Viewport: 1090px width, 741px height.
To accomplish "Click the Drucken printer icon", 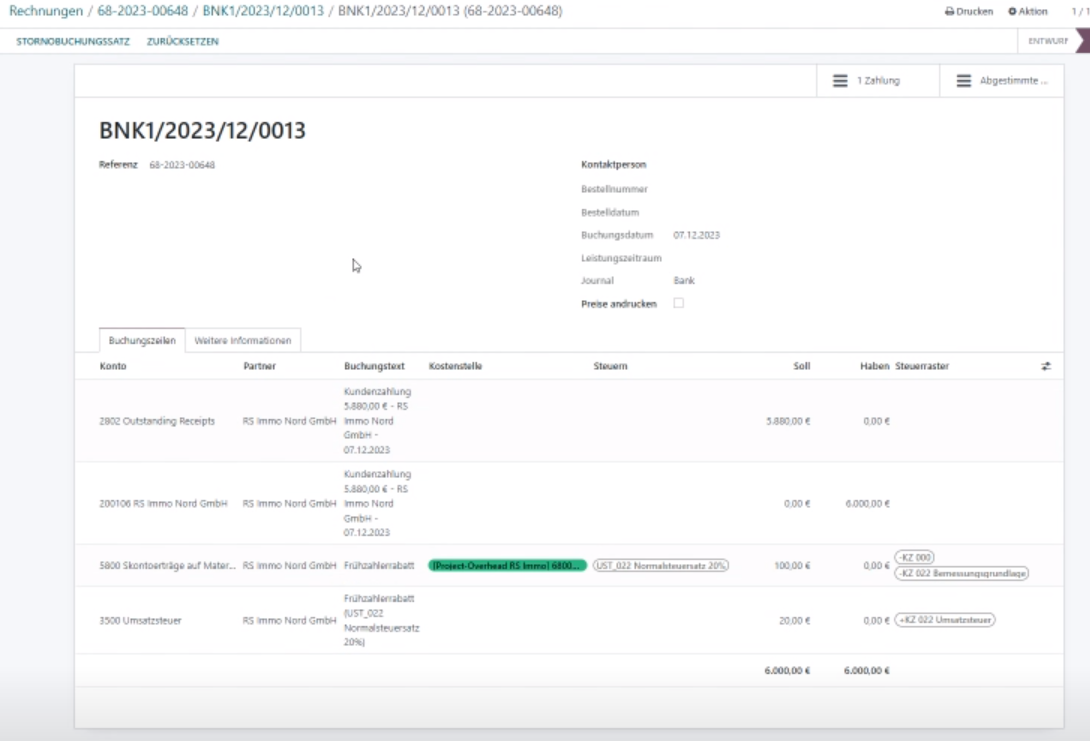I will [949, 12].
